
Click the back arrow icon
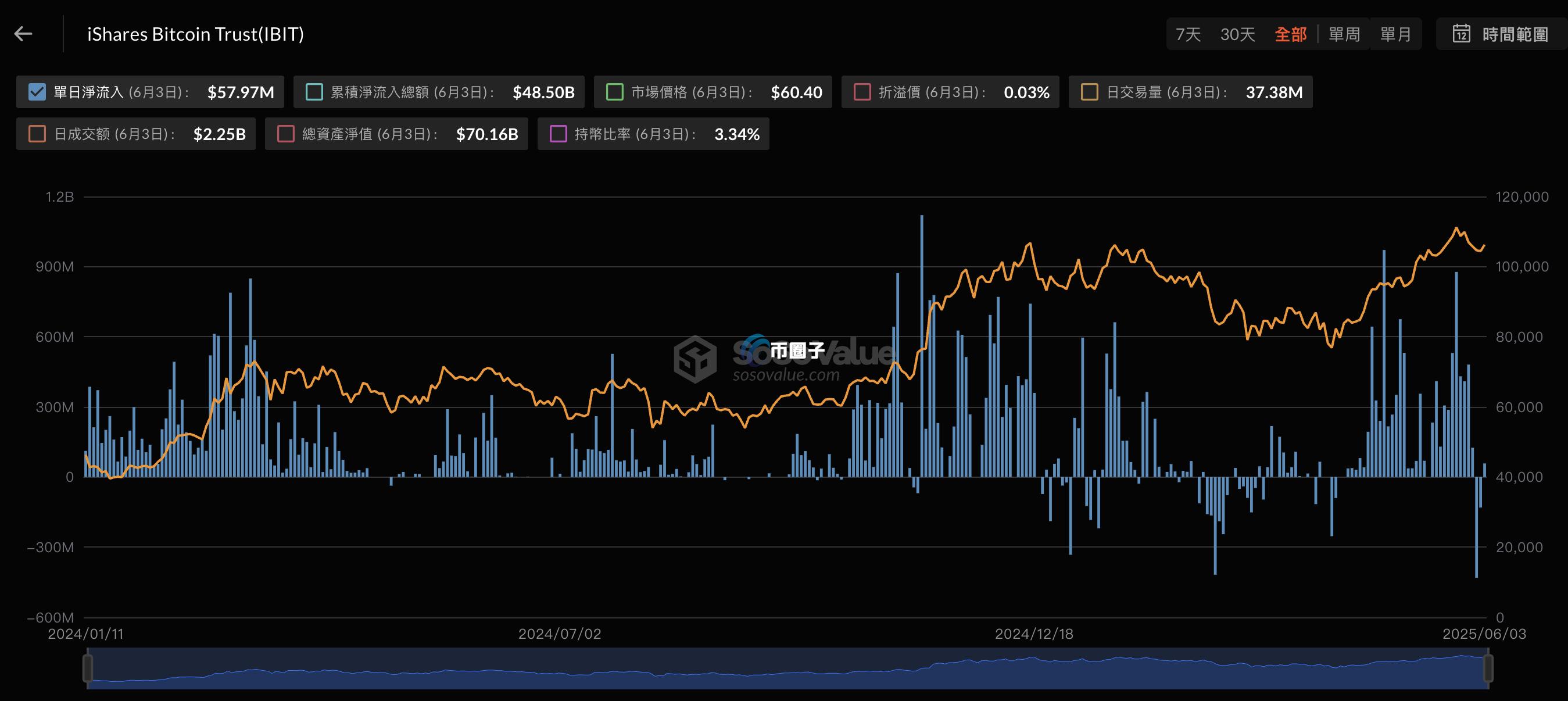click(23, 34)
